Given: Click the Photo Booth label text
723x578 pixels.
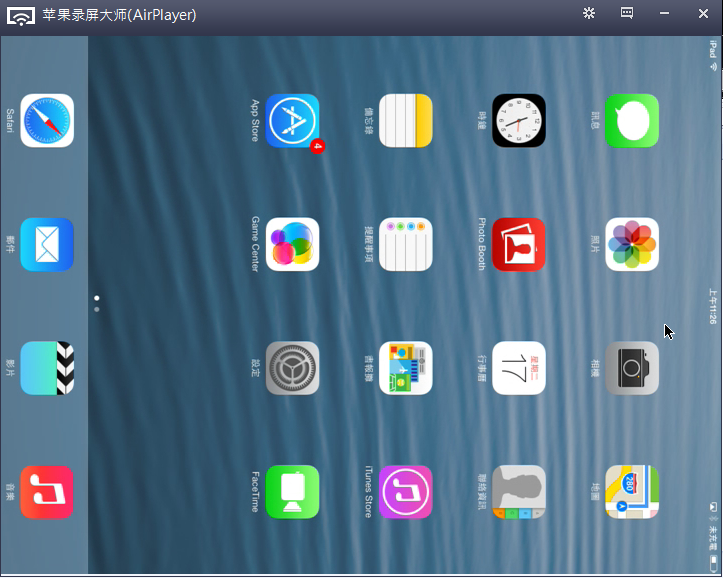Looking at the screenshot, I should click(481, 244).
